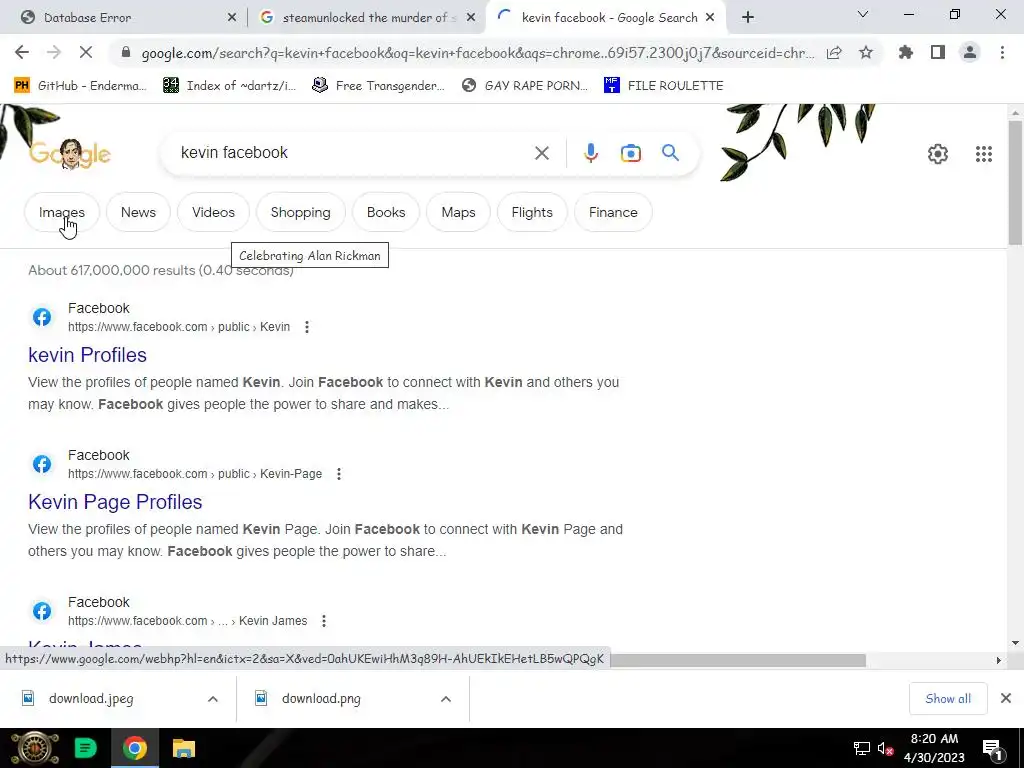Search by image with camera icon
This screenshot has width=1024, height=768.
click(x=631, y=153)
